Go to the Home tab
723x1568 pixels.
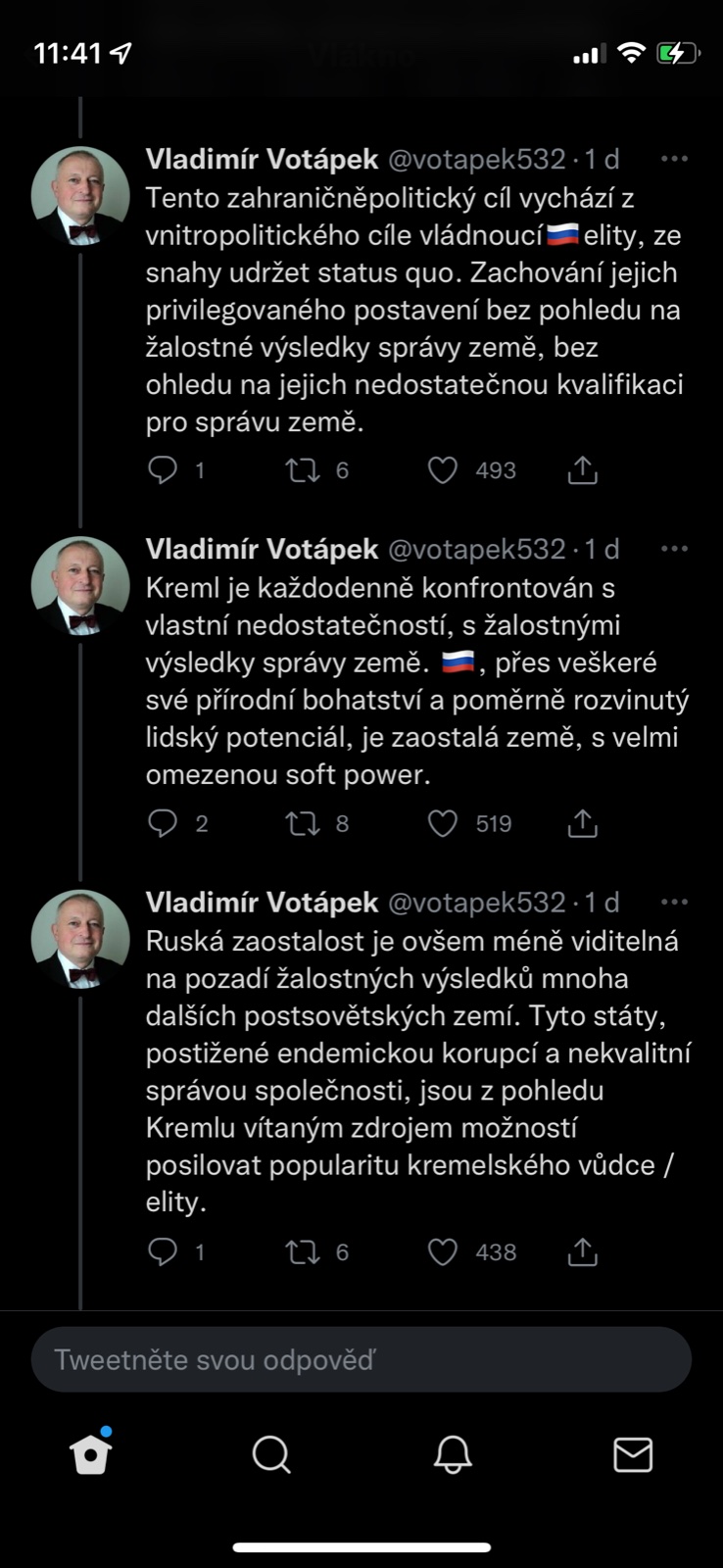click(91, 1454)
